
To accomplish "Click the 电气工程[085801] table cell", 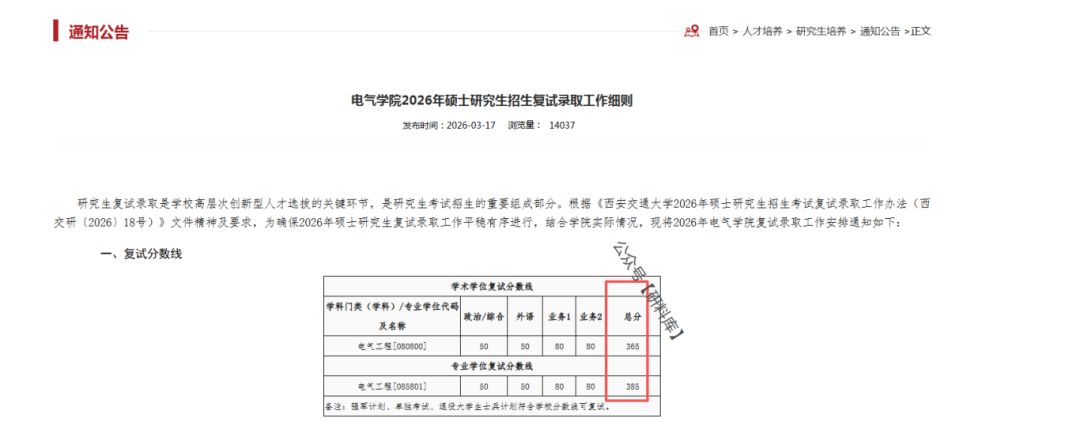I will [x=392, y=386].
